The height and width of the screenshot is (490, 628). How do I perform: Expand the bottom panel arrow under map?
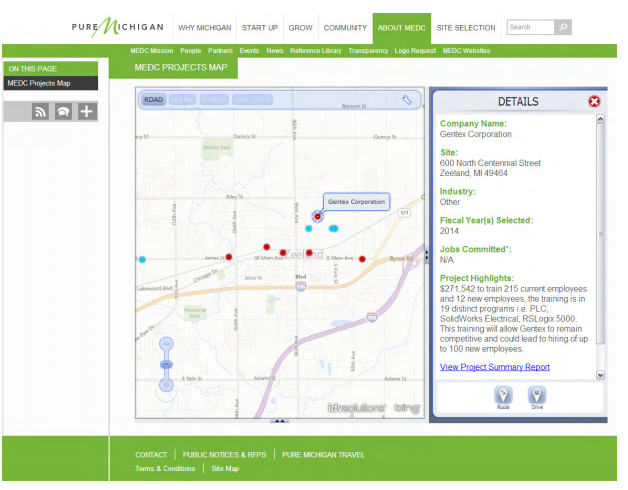(x=280, y=421)
